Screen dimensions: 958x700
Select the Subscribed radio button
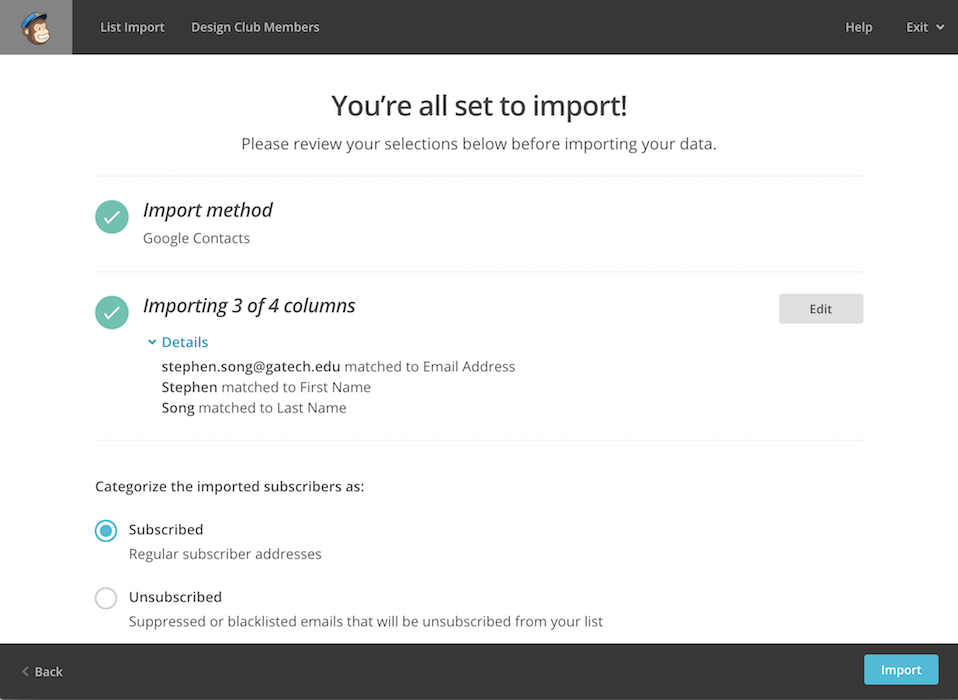click(x=106, y=530)
